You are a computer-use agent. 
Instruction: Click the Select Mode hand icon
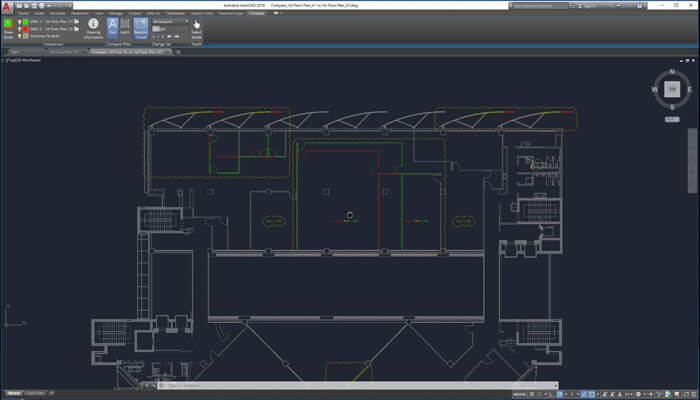(x=196, y=25)
